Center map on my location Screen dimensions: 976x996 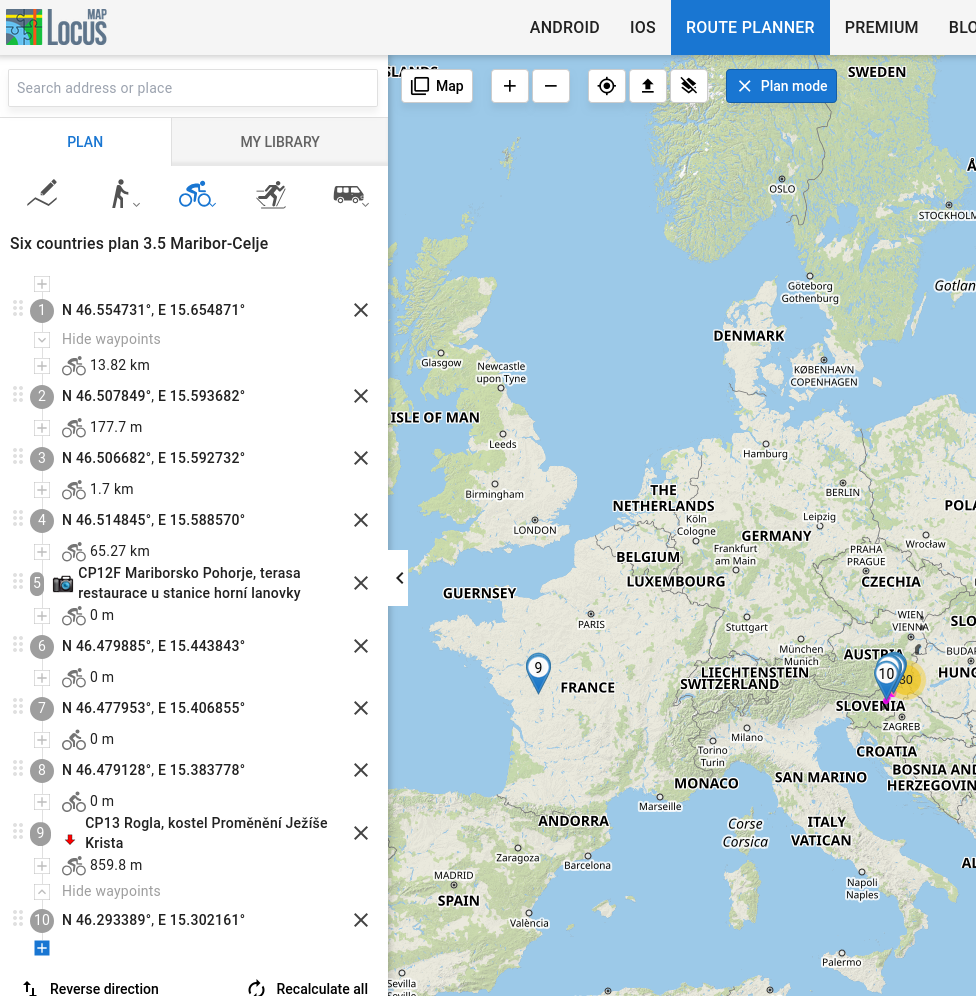[606, 86]
